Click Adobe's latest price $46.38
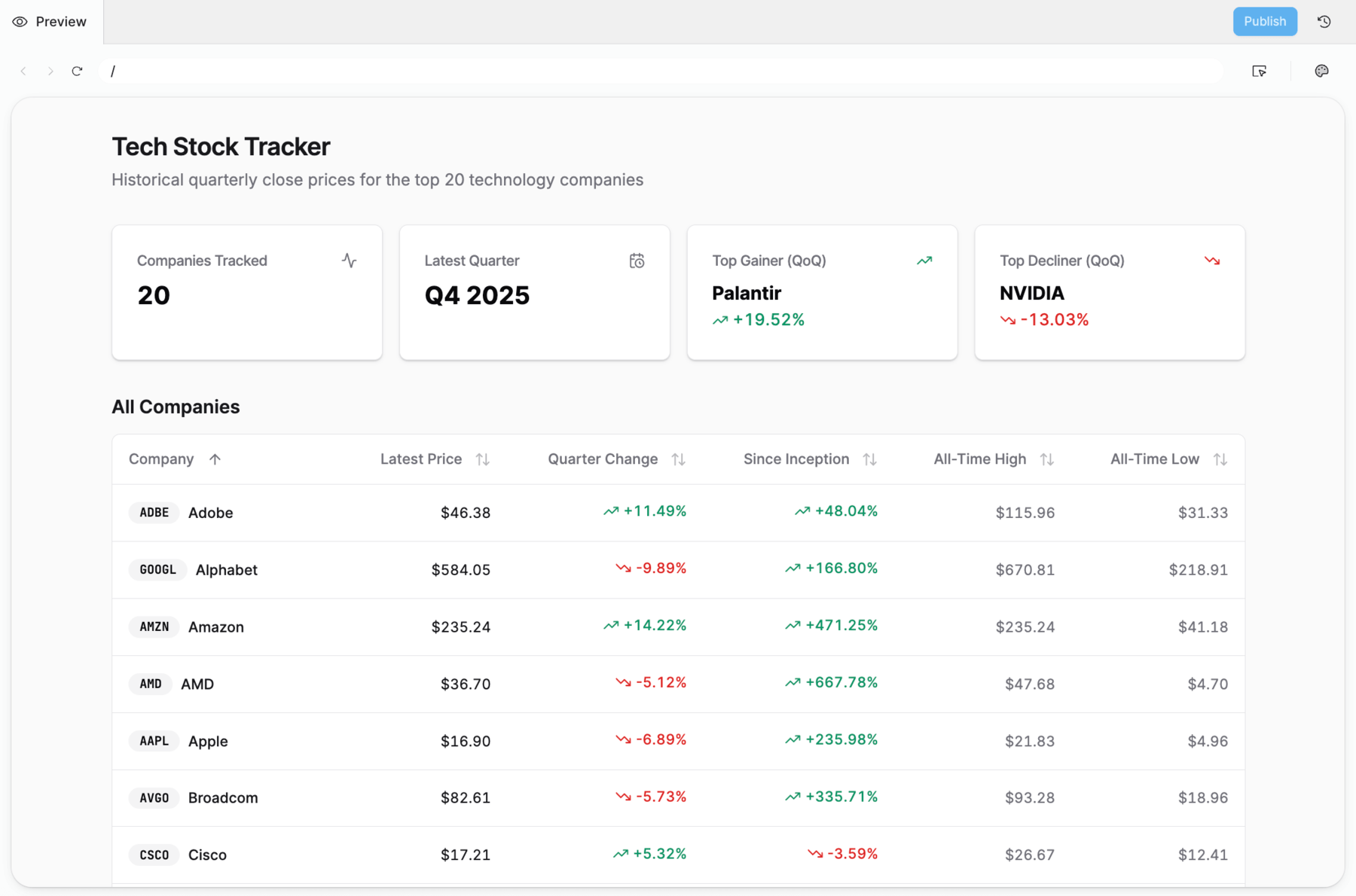 click(466, 513)
